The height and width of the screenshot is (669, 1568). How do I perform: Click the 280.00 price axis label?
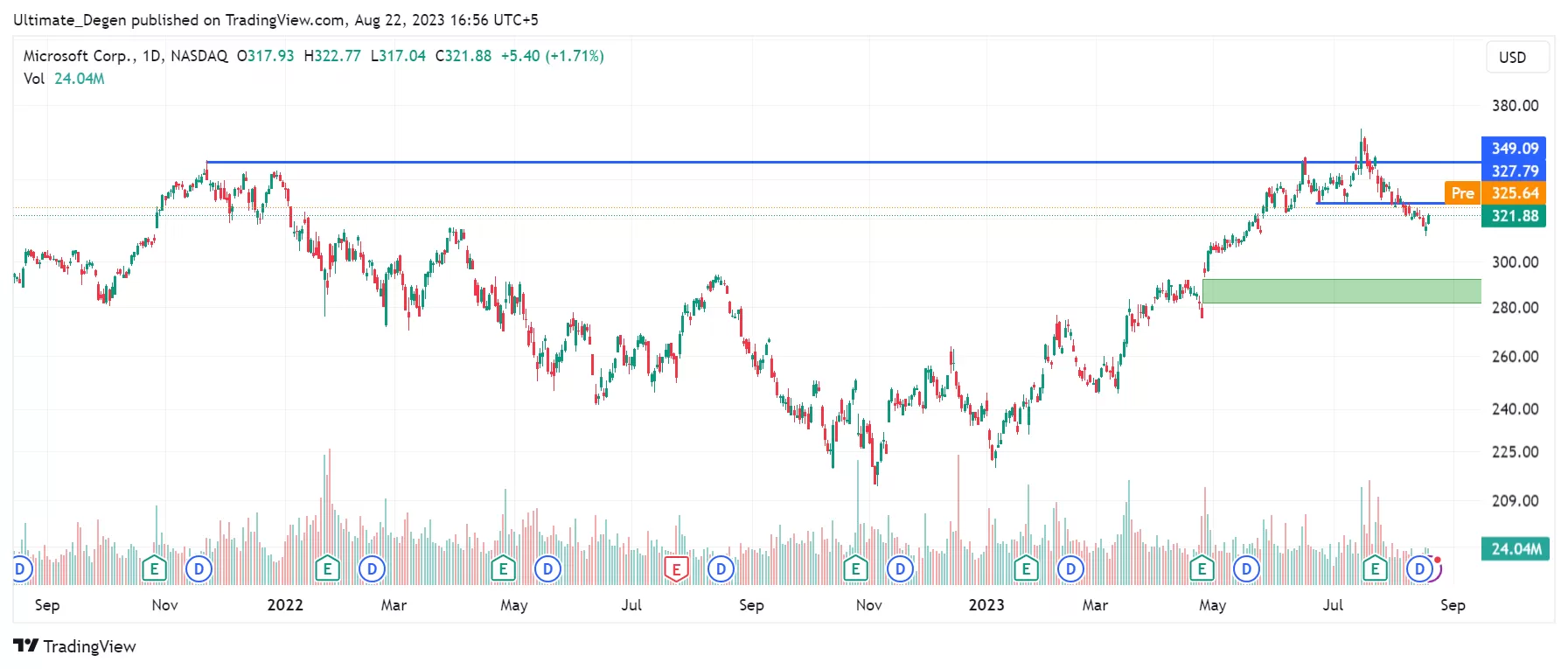[1516, 308]
